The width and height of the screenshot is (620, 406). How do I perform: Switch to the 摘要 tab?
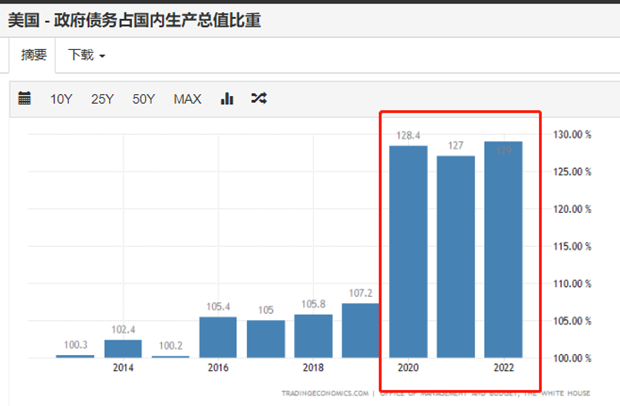pyautogui.click(x=34, y=55)
